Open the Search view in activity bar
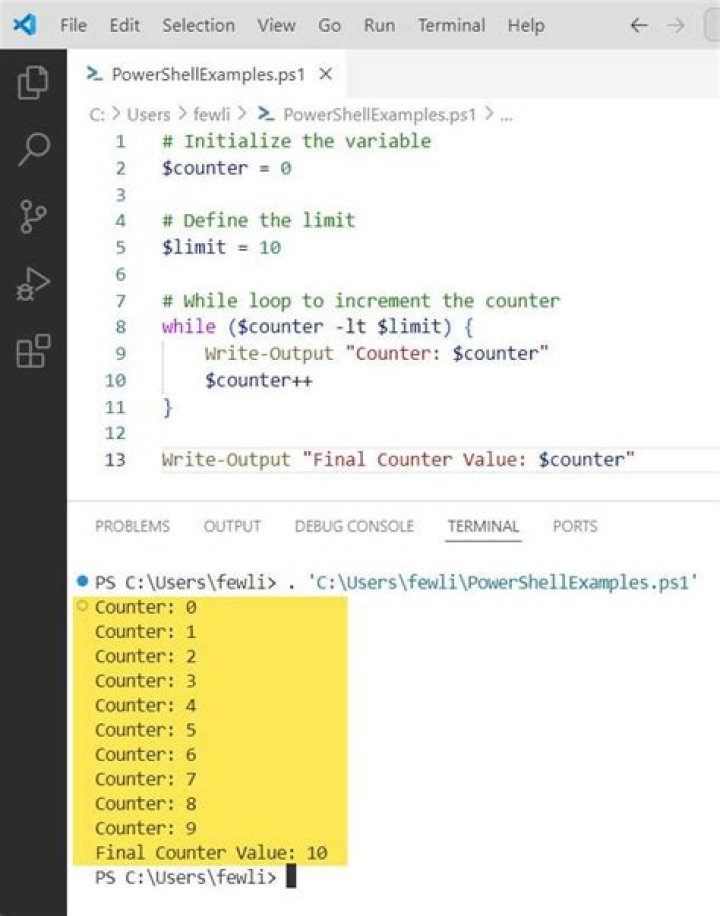 (x=33, y=149)
